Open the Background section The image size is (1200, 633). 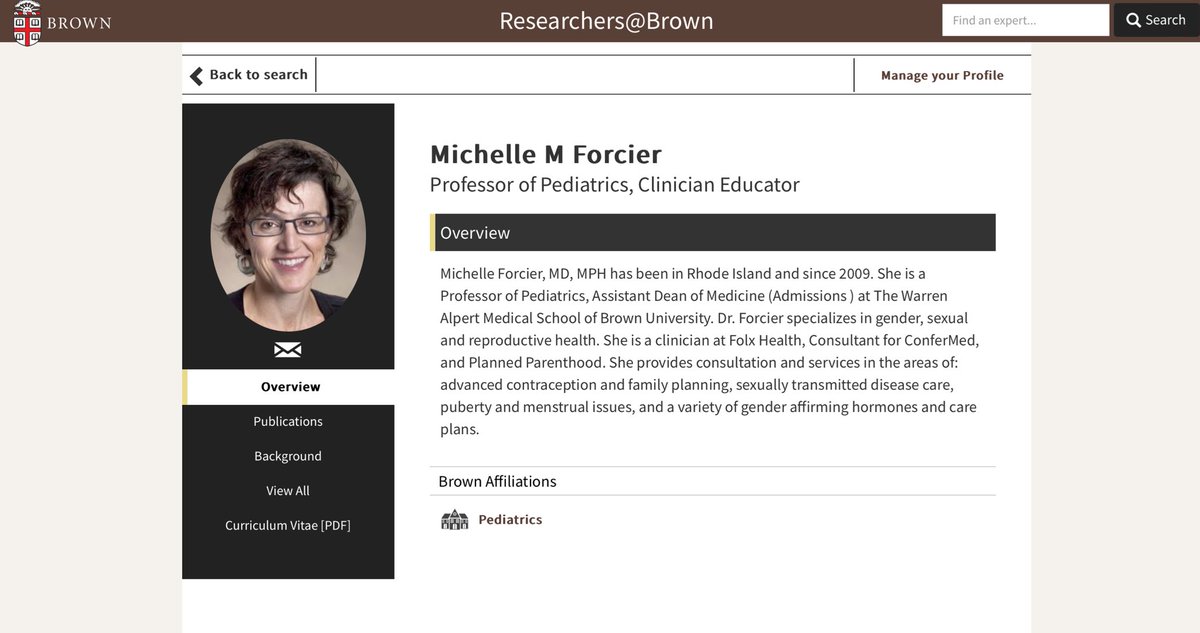(x=288, y=456)
